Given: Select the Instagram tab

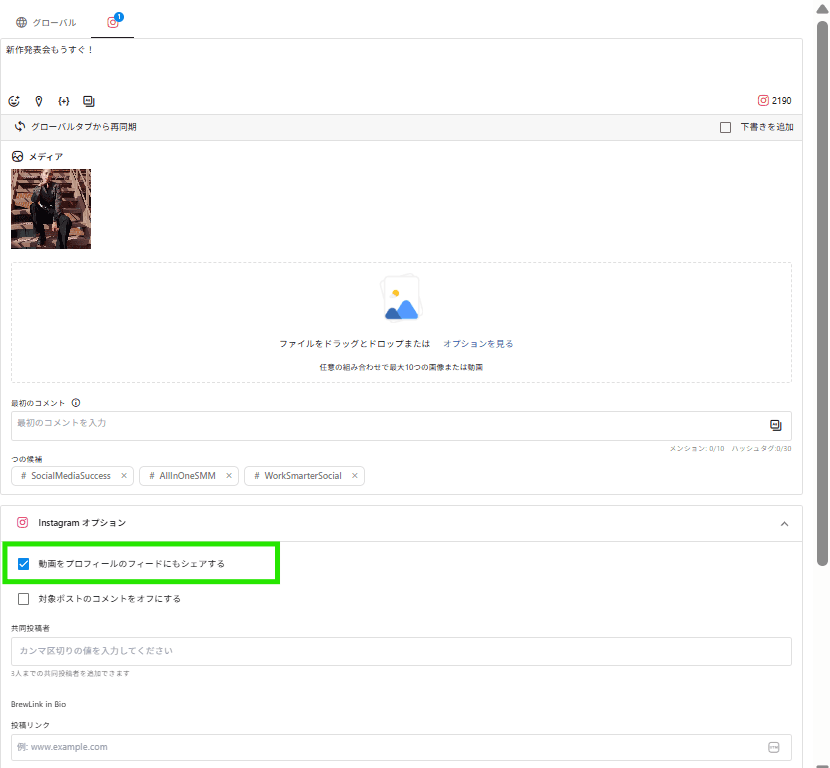Looking at the screenshot, I should [113, 22].
